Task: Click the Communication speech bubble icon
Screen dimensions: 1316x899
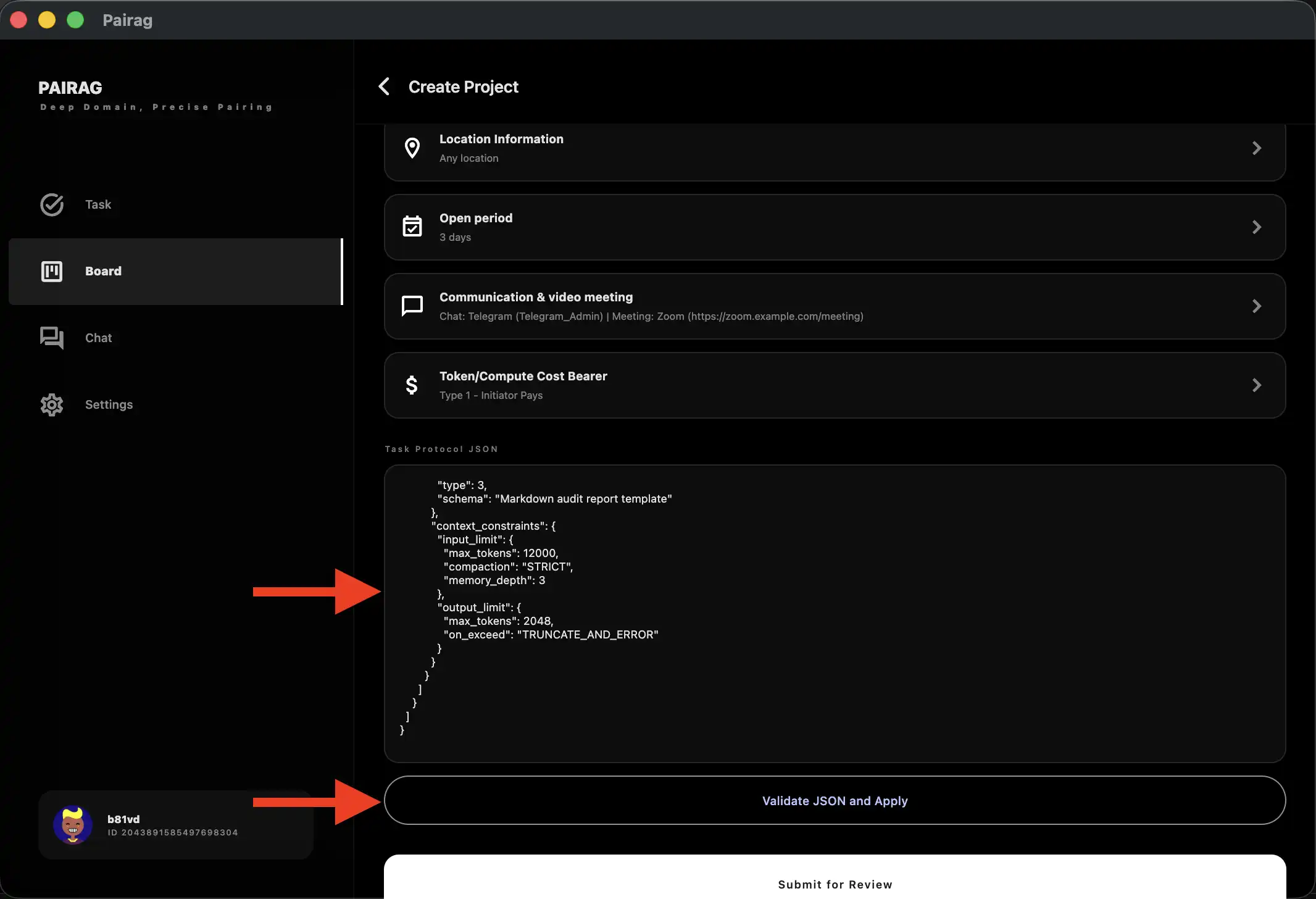Action: (412, 306)
